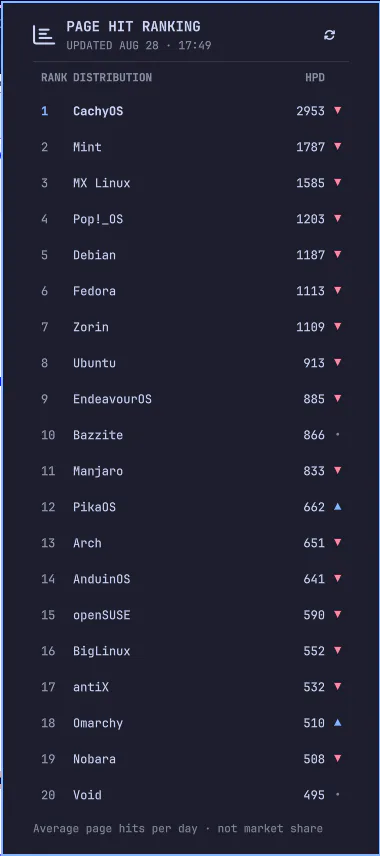This screenshot has height=856, width=380.
Task: Click the refresh icon in the header
Action: [329, 35]
